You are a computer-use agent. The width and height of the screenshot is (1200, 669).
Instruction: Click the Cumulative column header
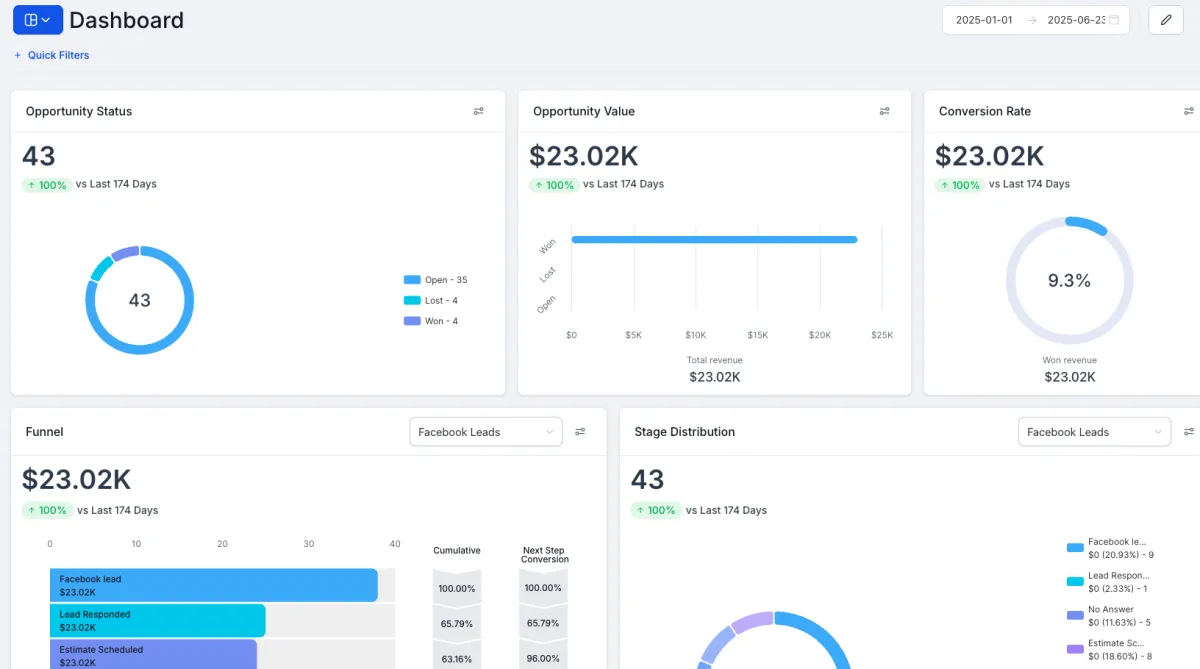(457, 550)
